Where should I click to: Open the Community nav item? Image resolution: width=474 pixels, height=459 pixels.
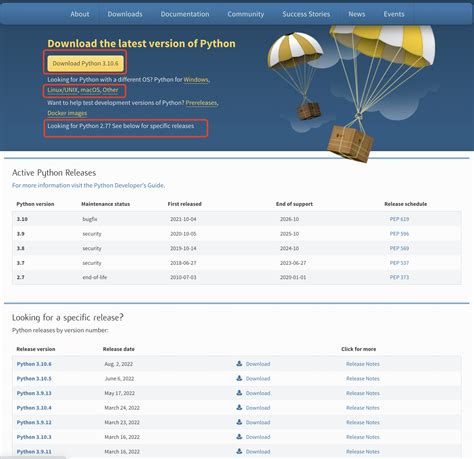(246, 14)
